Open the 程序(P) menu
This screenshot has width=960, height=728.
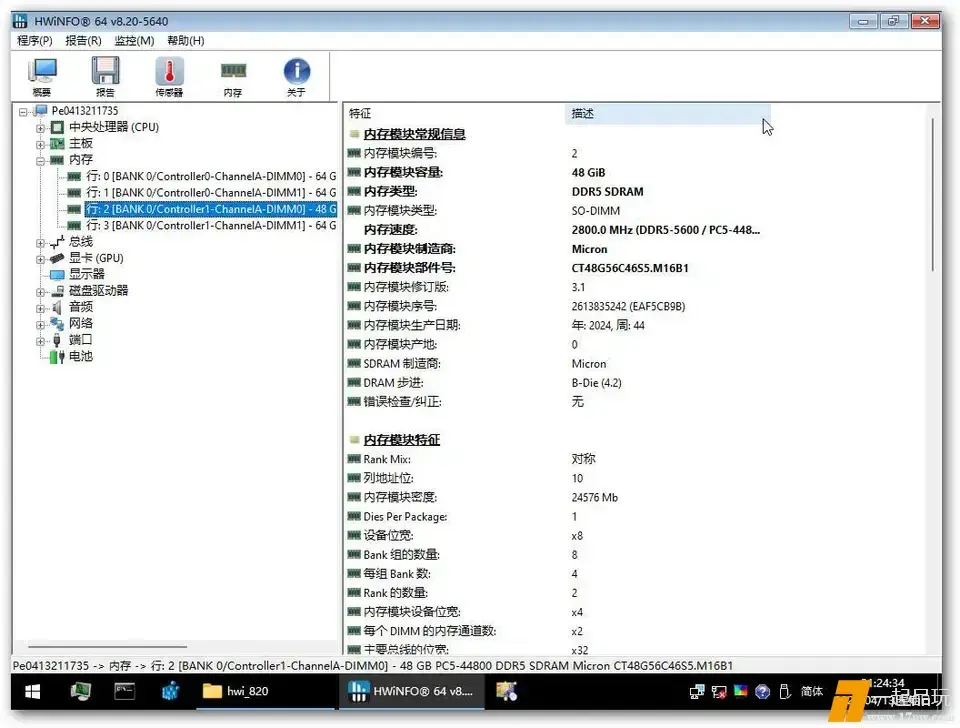[x=34, y=40]
